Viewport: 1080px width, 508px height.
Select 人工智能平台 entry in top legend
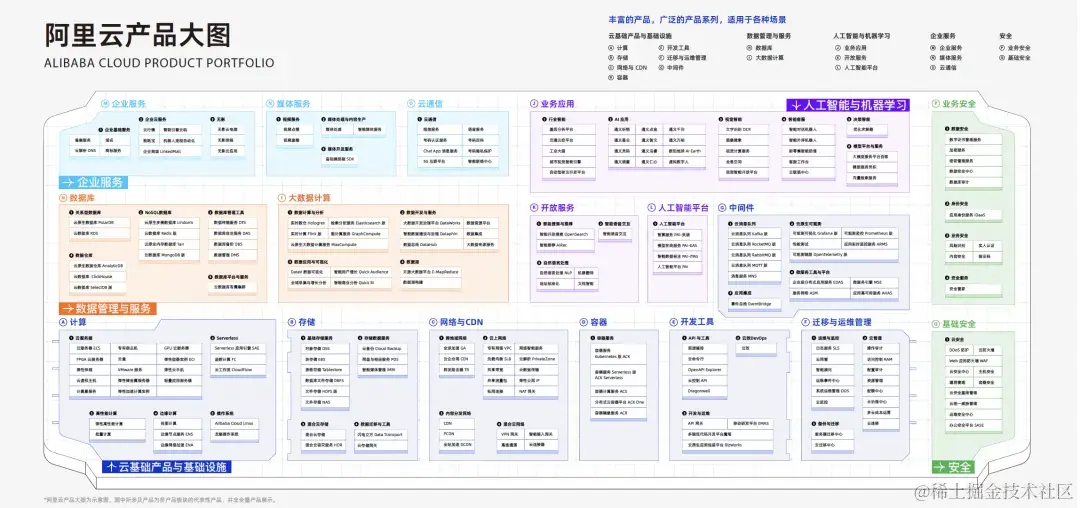(855, 67)
